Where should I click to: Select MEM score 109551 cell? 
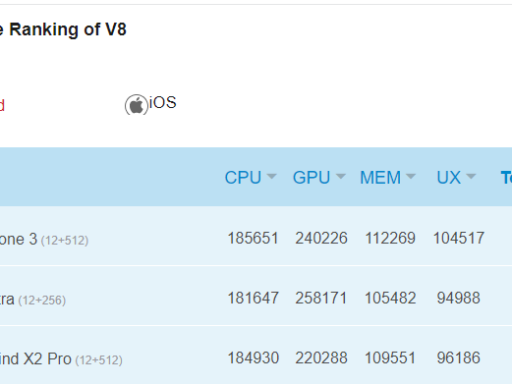[390, 358]
